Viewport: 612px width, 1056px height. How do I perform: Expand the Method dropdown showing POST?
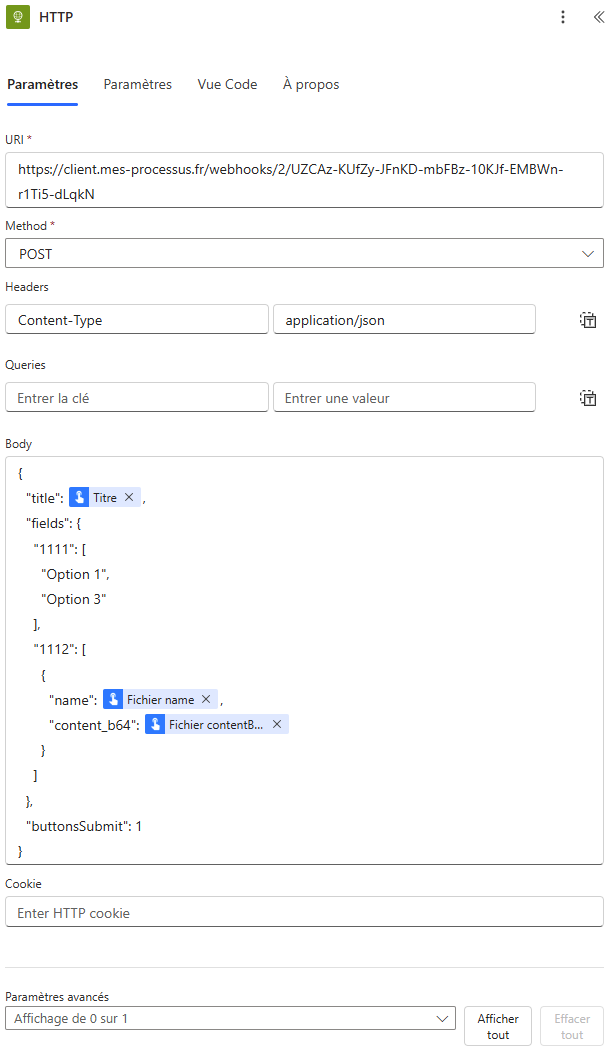coord(304,254)
